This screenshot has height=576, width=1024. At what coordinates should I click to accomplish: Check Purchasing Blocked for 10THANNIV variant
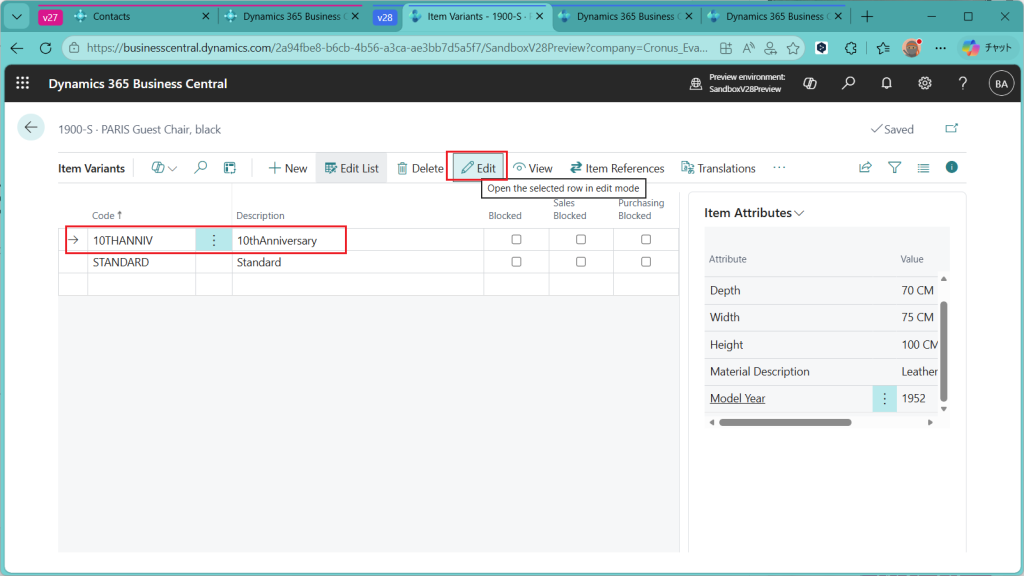tap(646, 240)
